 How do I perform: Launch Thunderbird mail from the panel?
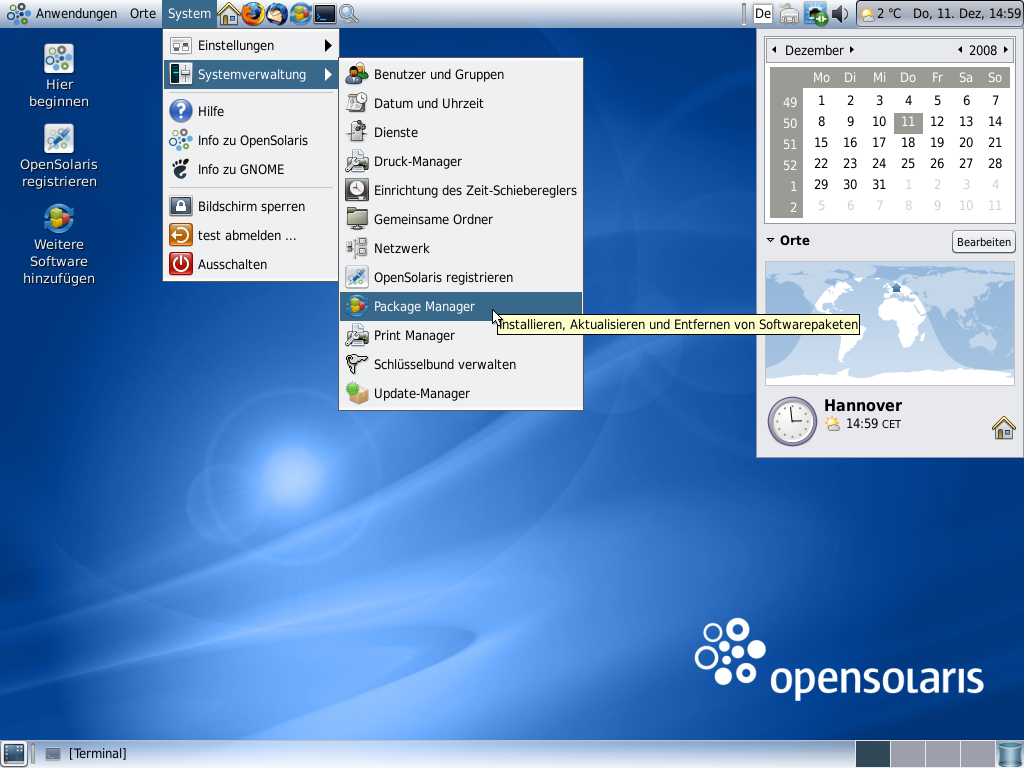pos(276,13)
